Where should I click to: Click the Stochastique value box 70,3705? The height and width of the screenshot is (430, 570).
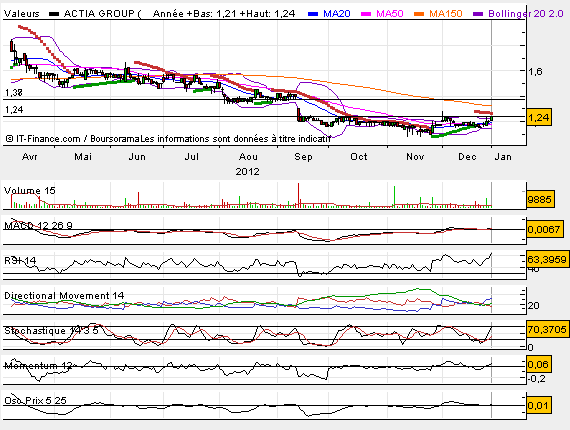click(547, 330)
